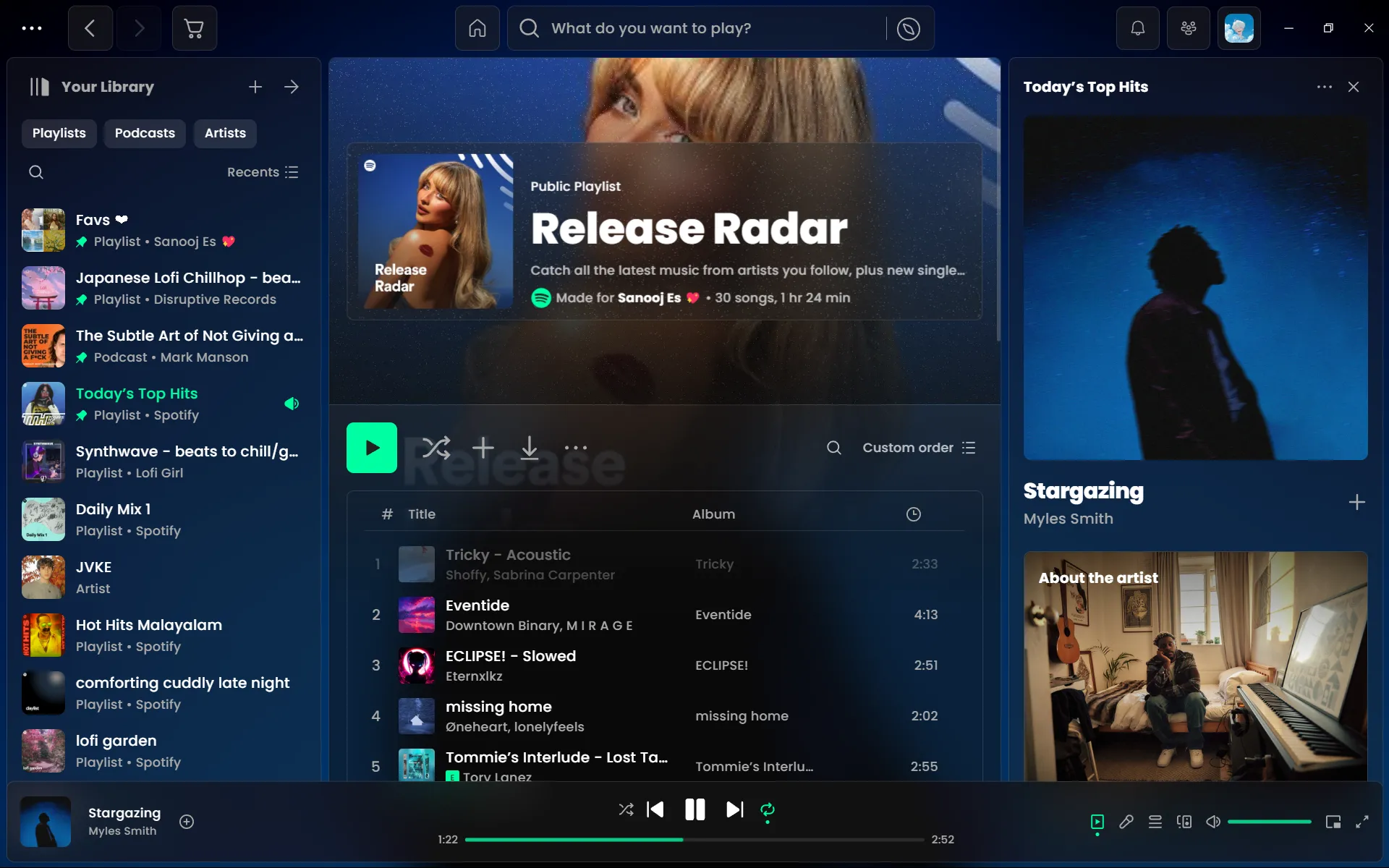Expand the overflow menu on playlist toolbar

click(x=576, y=448)
